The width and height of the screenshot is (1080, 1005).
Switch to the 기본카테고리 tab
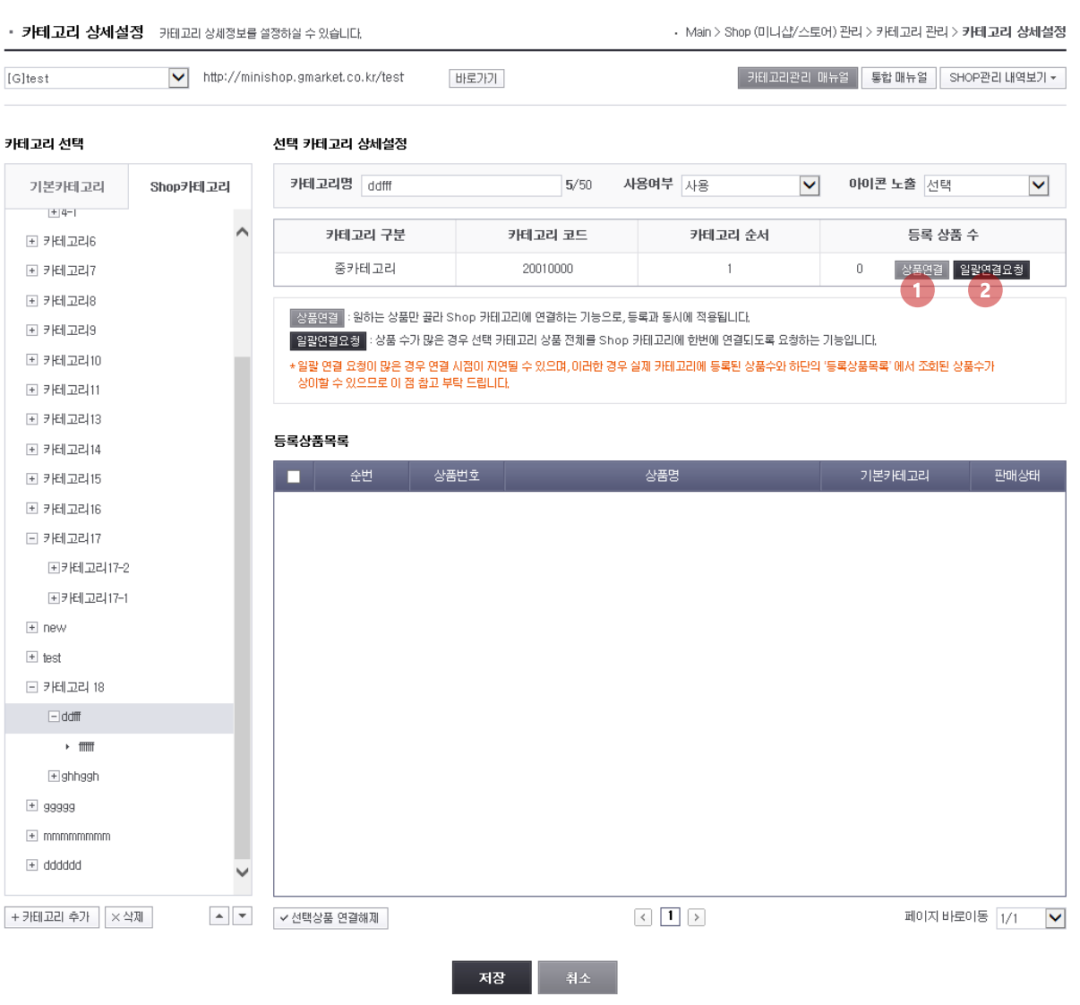[x=67, y=187]
